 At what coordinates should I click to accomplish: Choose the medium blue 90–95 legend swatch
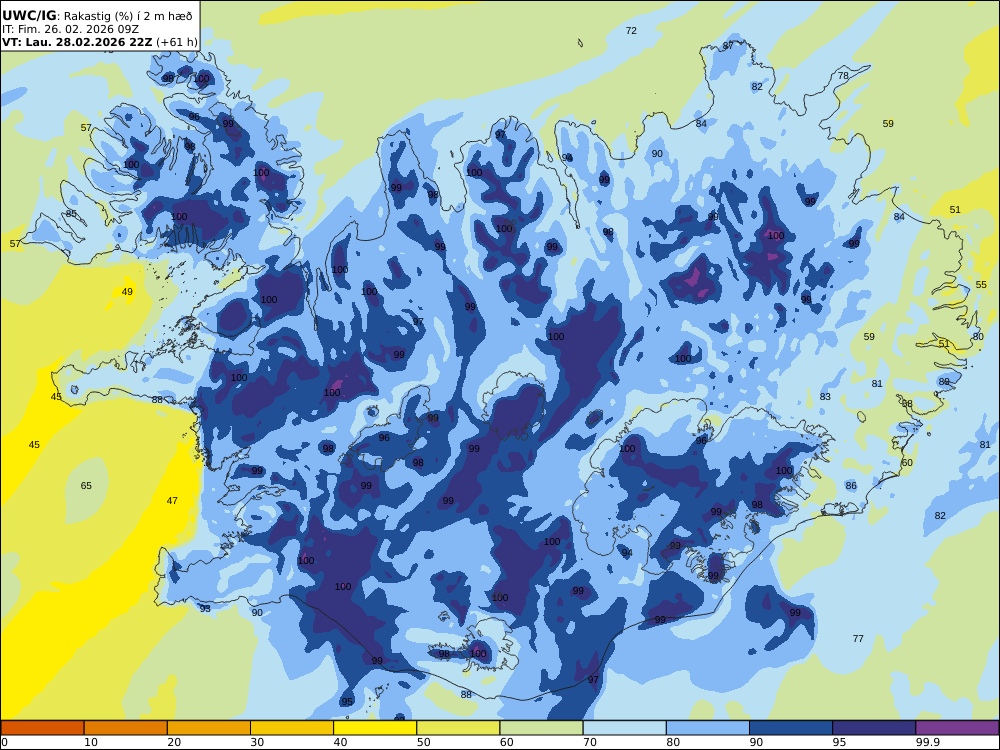coord(791,728)
